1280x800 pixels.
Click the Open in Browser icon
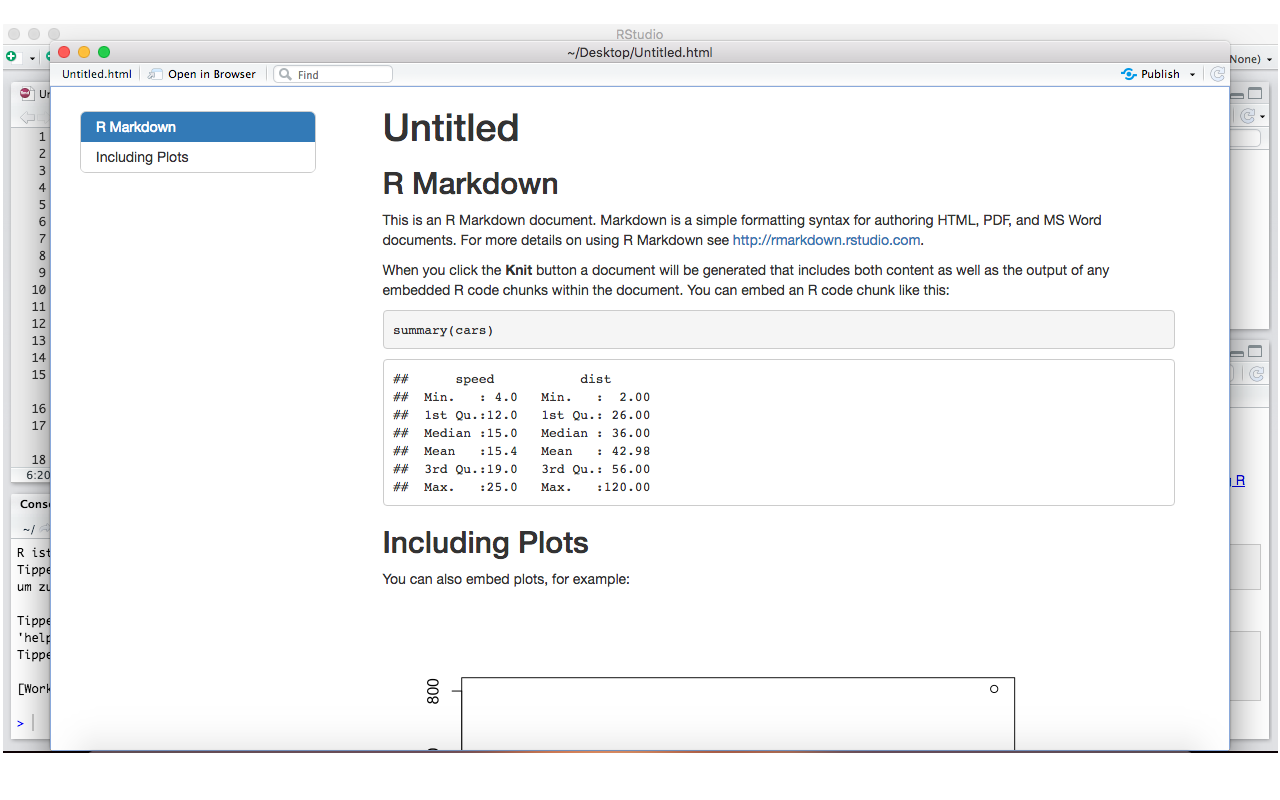tap(155, 74)
